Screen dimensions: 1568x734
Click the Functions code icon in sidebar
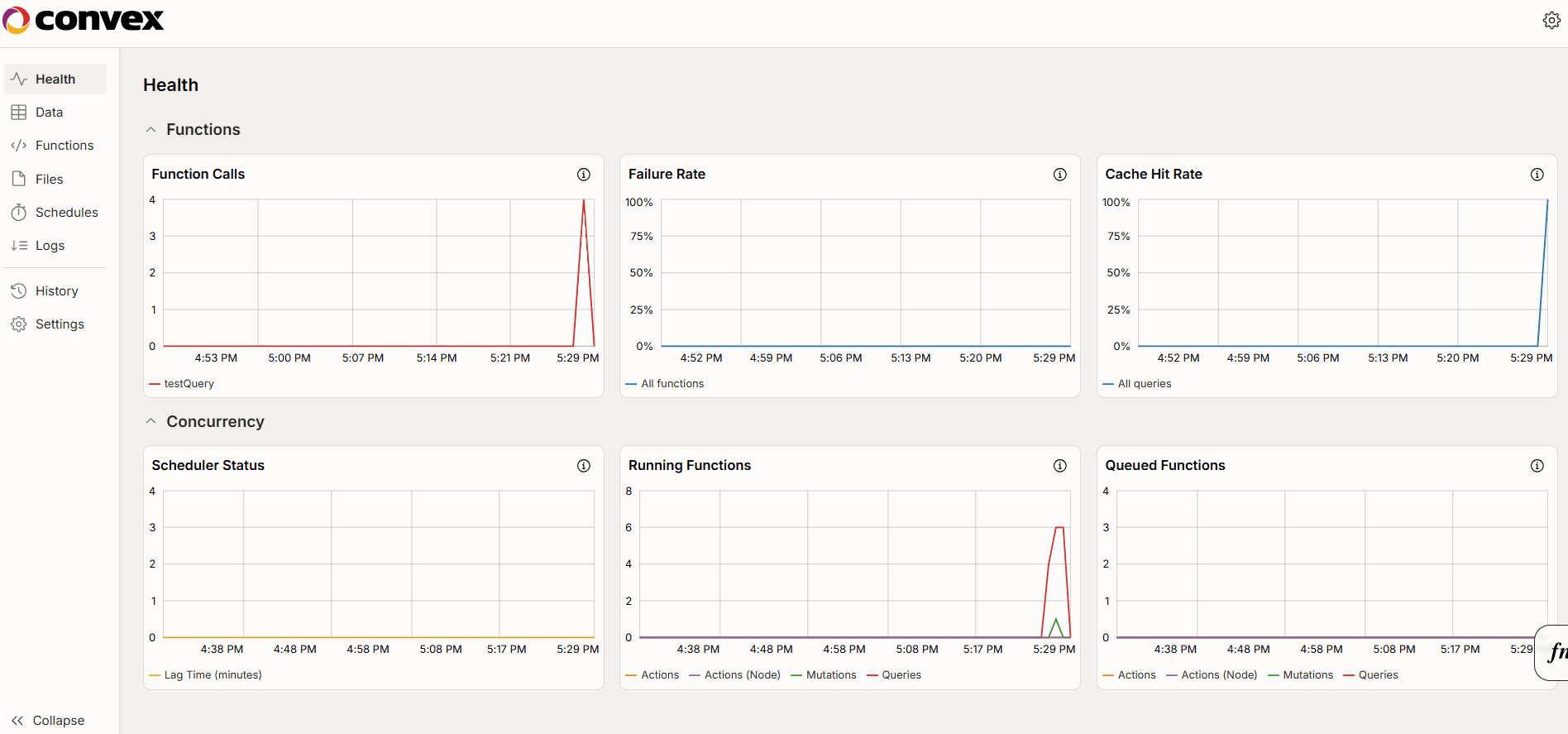coord(19,146)
